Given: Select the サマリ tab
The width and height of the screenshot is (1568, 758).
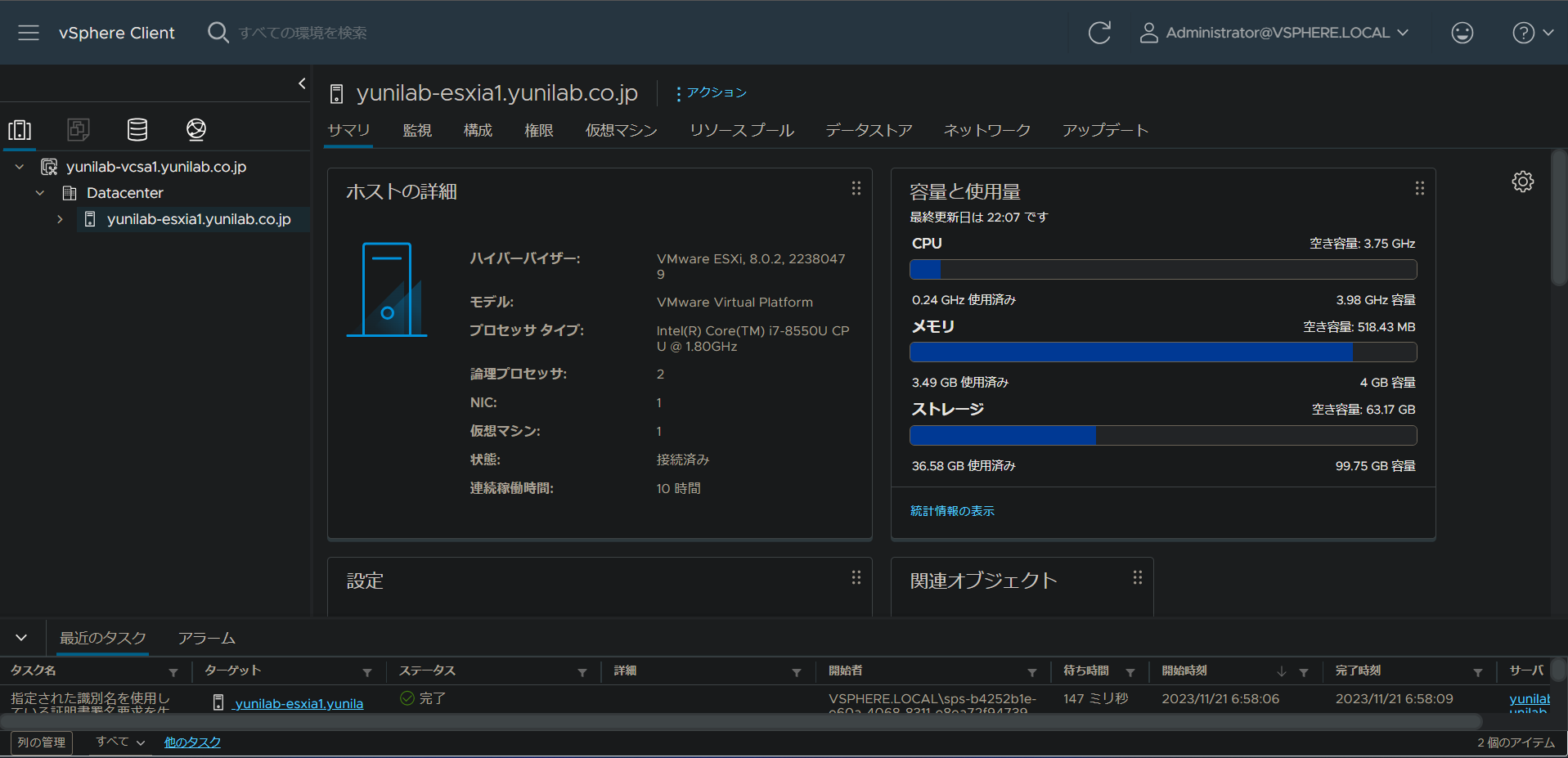Looking at the screenshot, I should [348, 130].
